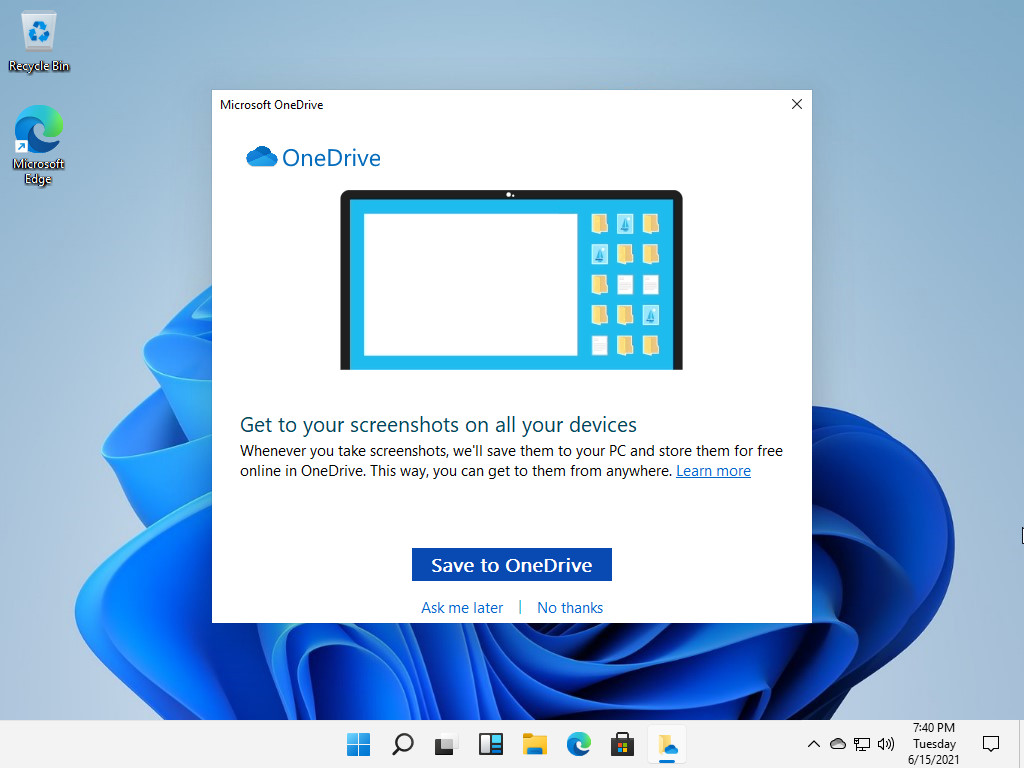This screenshot has height=768, width=1024.
Task: Open the Recycle Bin desktop icon
Action: [x=39, y=41]
